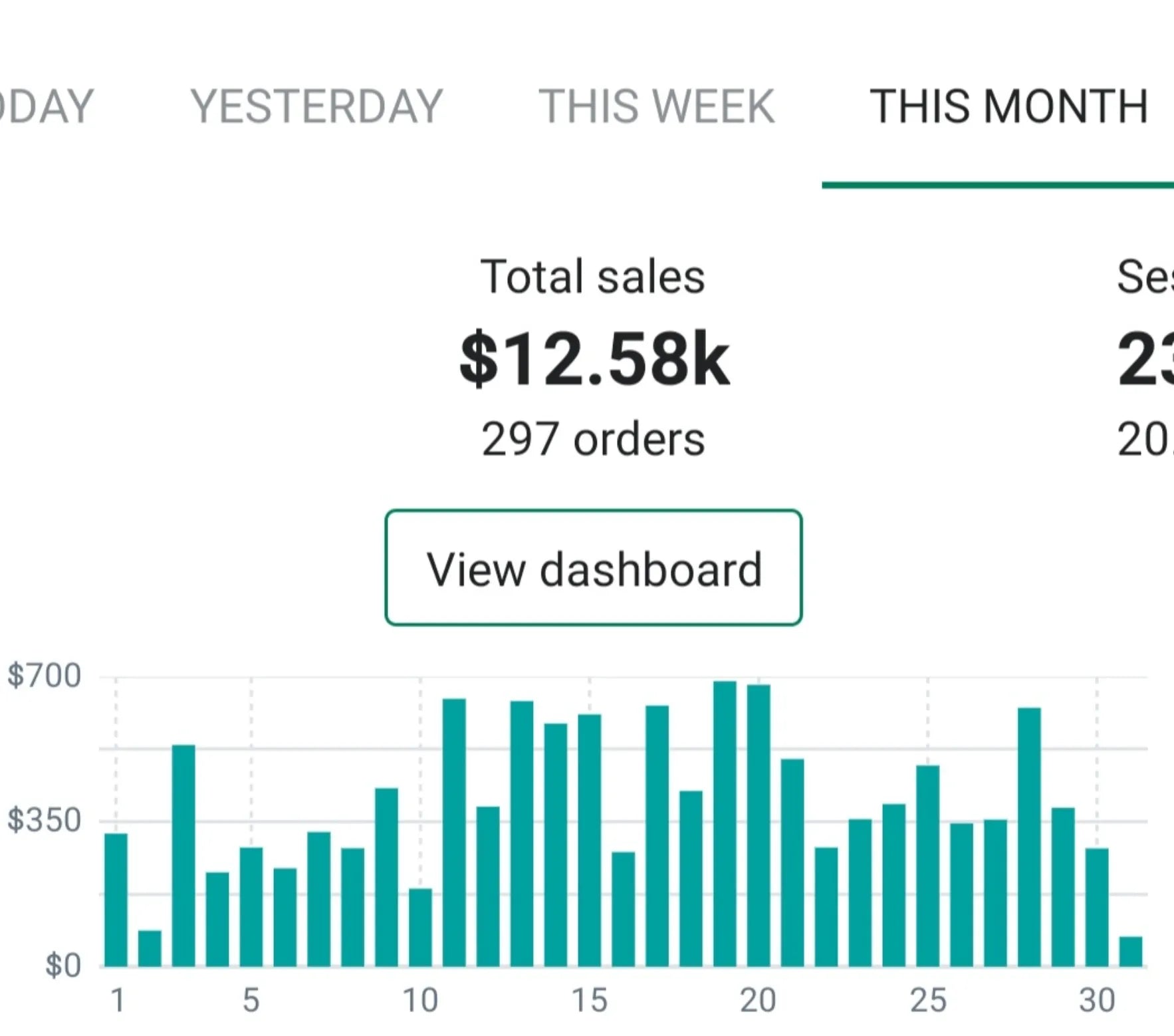Tap the bar above the 20 label
The height and width of the screenshot is (1036, 1174).
tap(759, 825)
